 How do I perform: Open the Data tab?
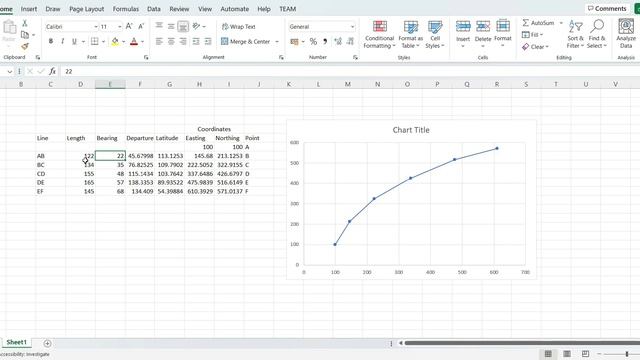153,9
